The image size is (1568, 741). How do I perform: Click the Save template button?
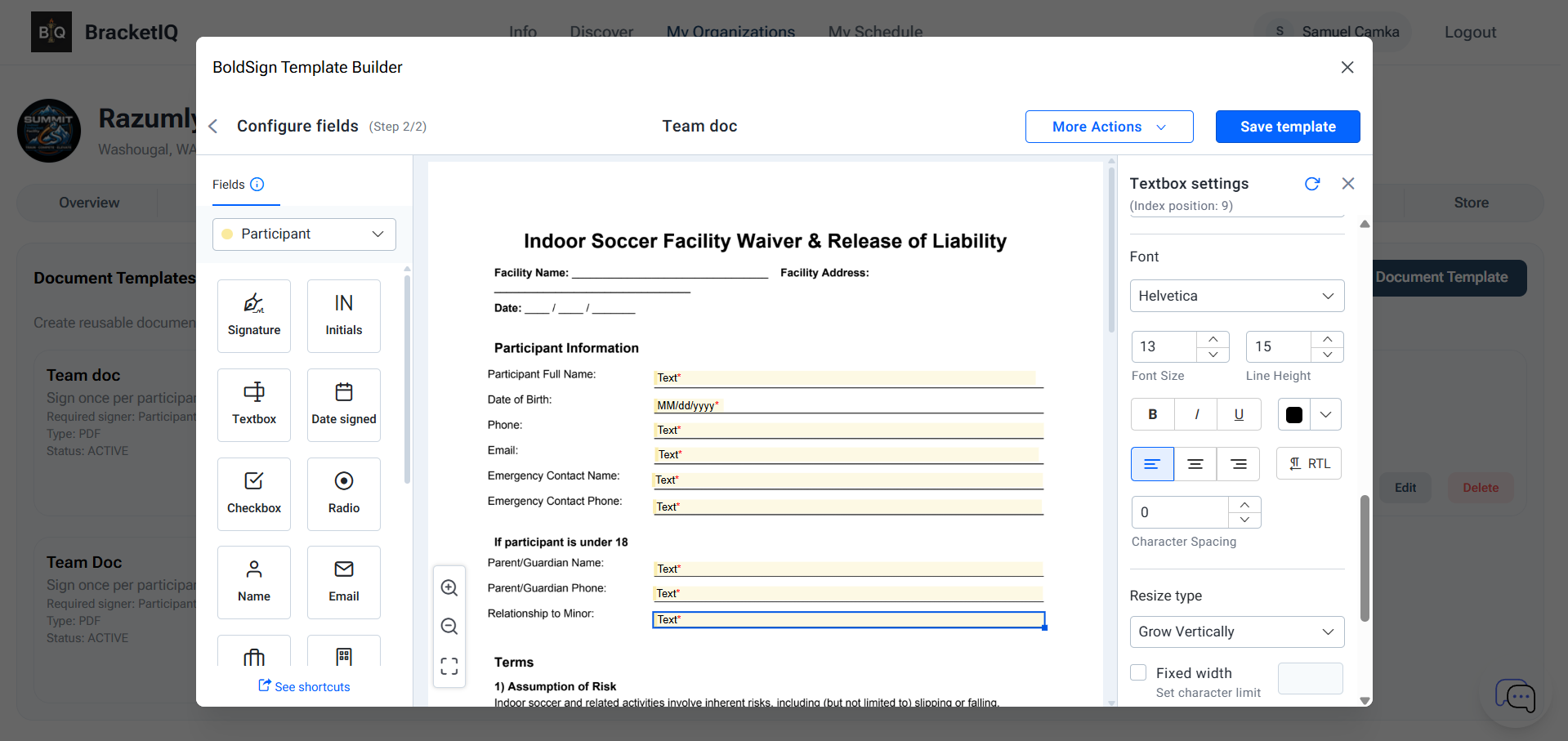[1288, 127]
